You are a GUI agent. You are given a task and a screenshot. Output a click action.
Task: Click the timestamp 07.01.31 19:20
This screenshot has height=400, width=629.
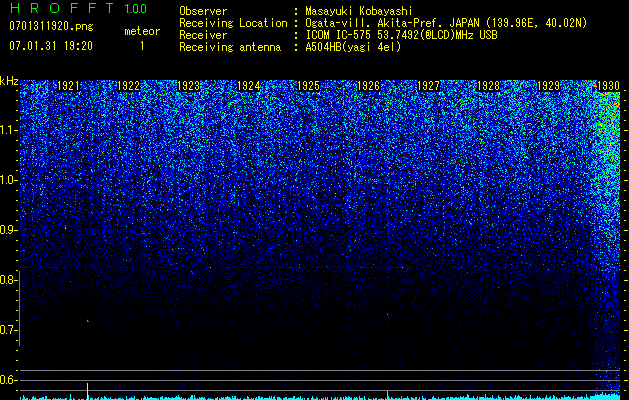[x=51, y=46]
